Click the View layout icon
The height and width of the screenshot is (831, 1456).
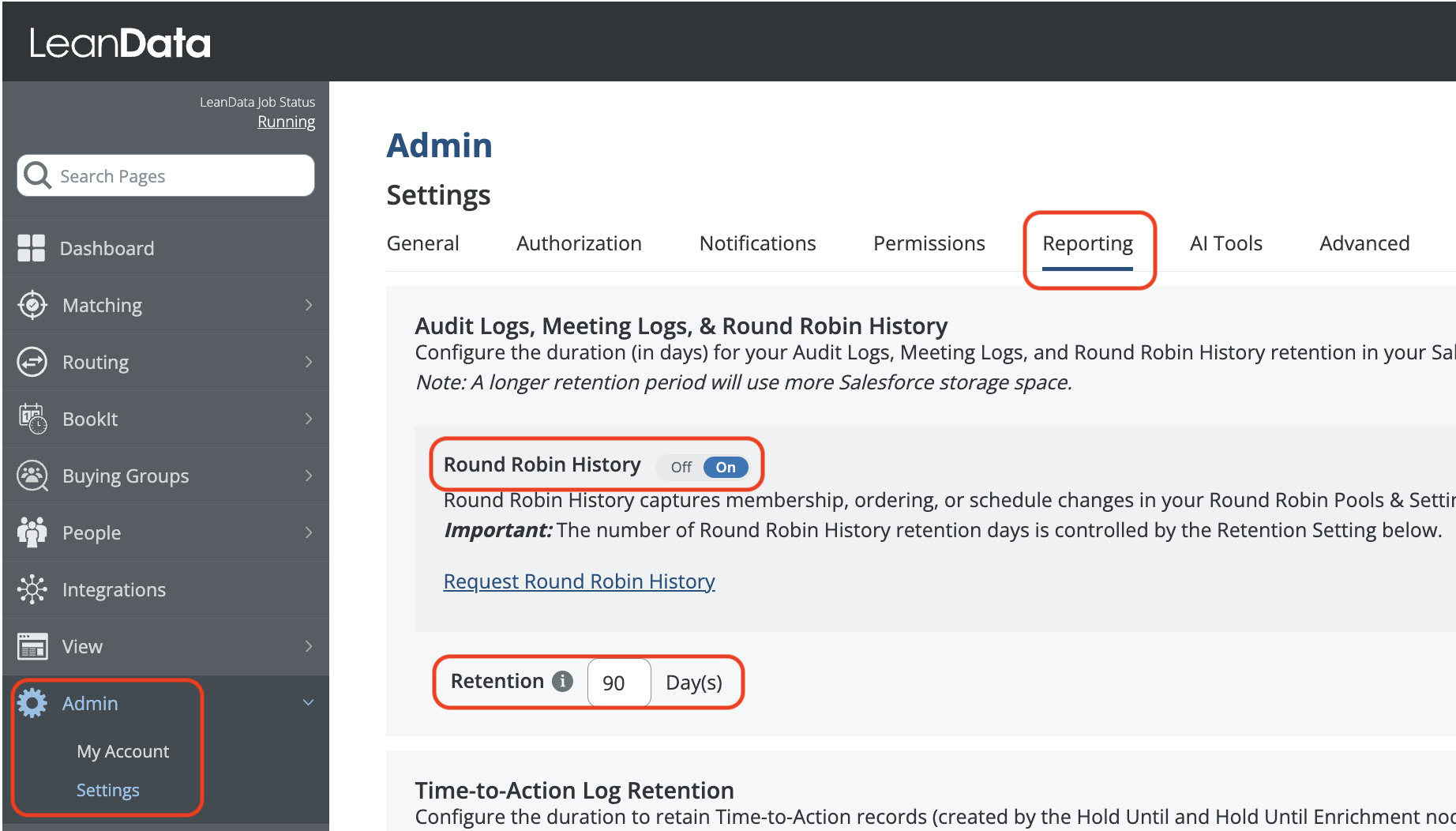[32, 646]
